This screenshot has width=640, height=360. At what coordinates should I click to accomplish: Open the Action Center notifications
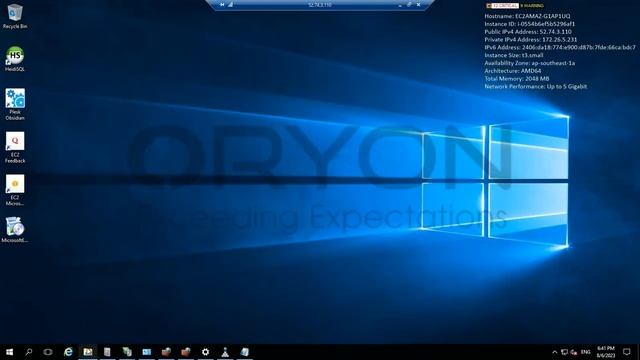[627, 352]
